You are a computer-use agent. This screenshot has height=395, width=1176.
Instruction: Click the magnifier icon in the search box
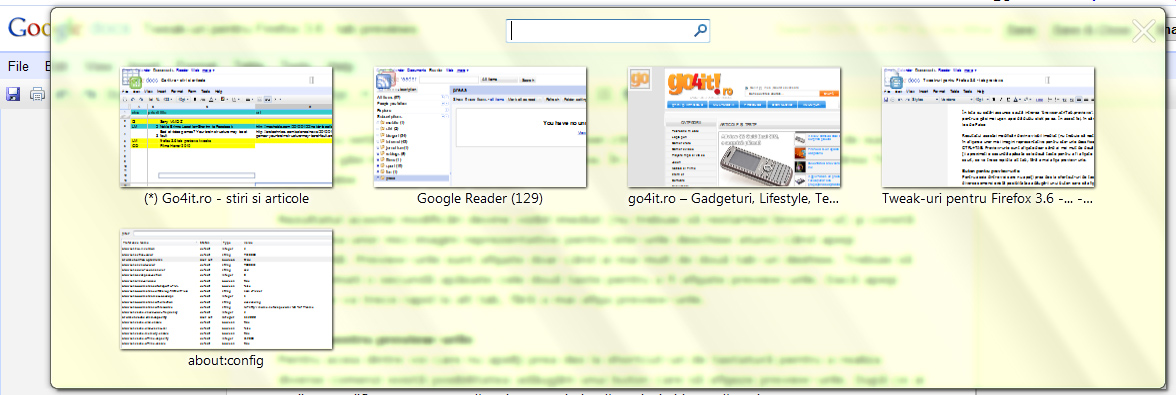(x=700, y=31)
